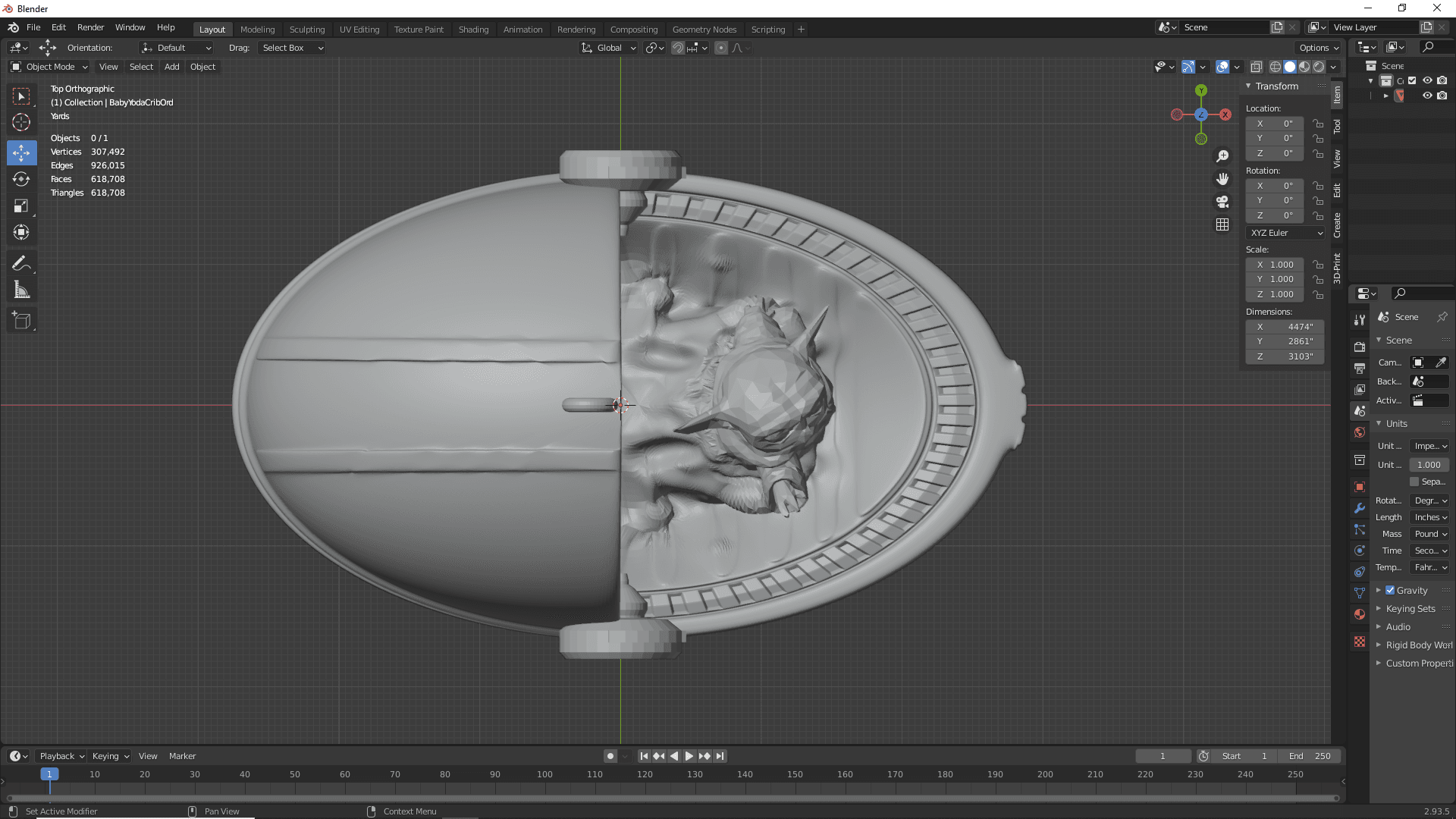The height and width of the screenshot is (819, 1456).
Task: Open the Render menu
Action: 90,27
